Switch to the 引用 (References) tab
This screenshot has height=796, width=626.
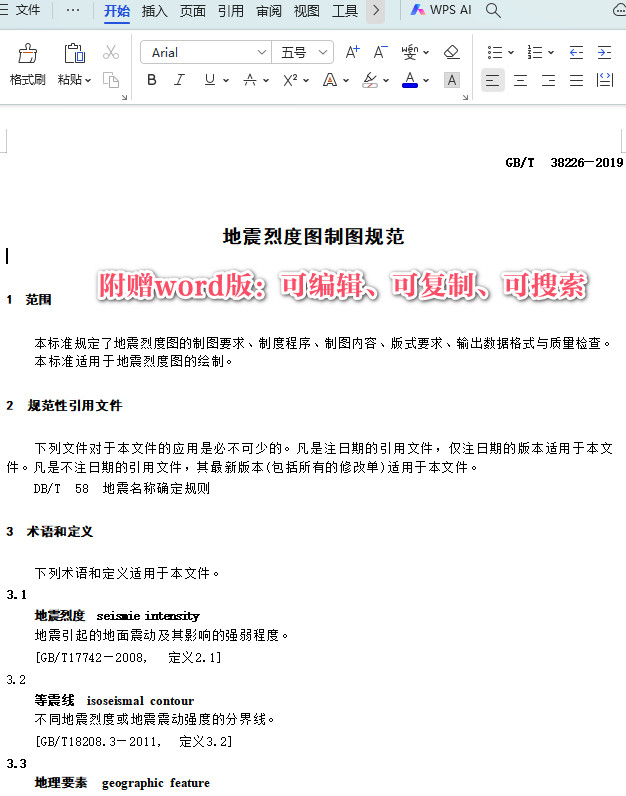tap(230, 11)
